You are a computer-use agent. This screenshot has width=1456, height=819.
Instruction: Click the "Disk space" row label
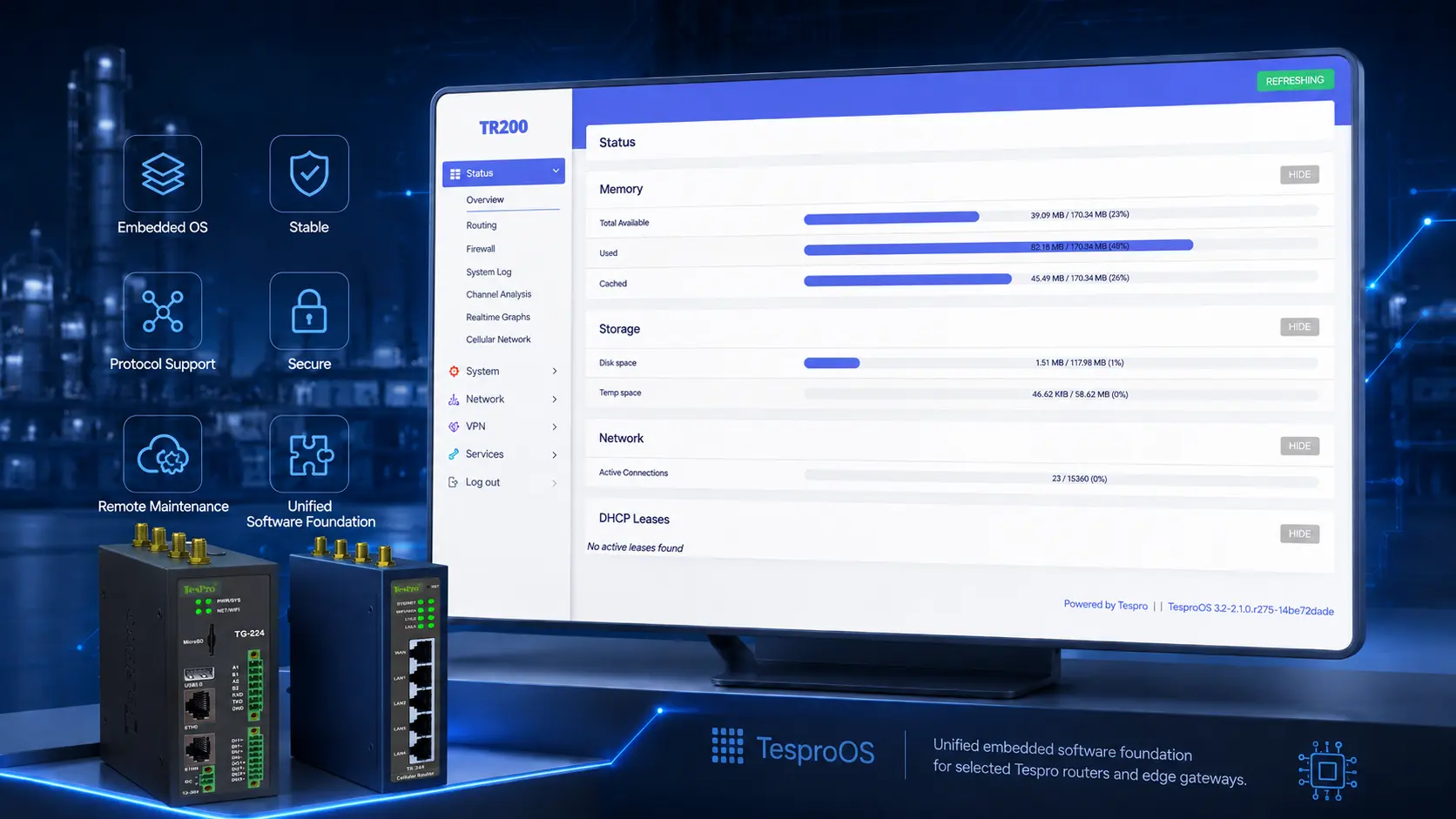pyautogui.click(x=617, y=363)
